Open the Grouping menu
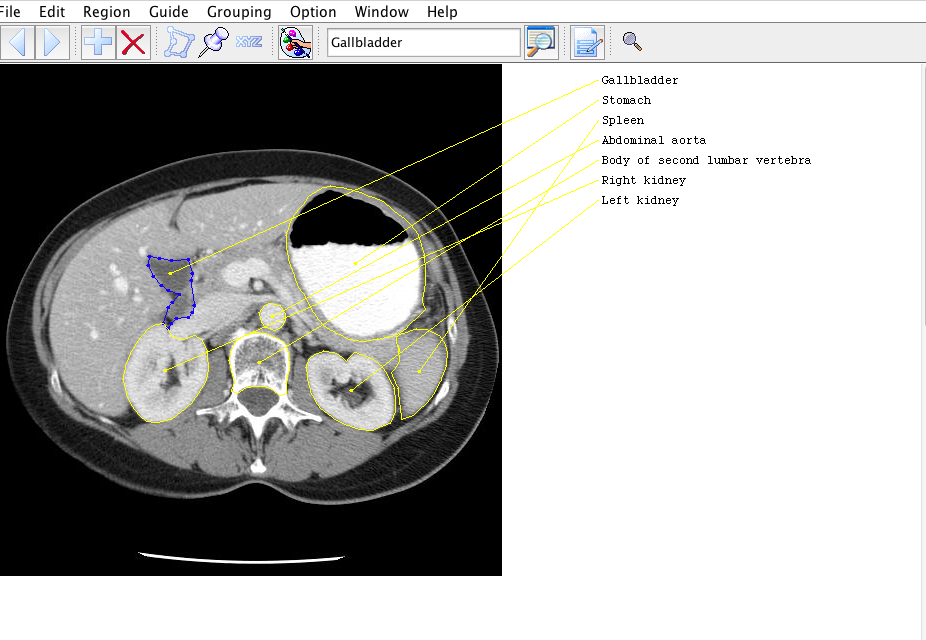This screenshot has width=926, height=640. tap(239, 12)
